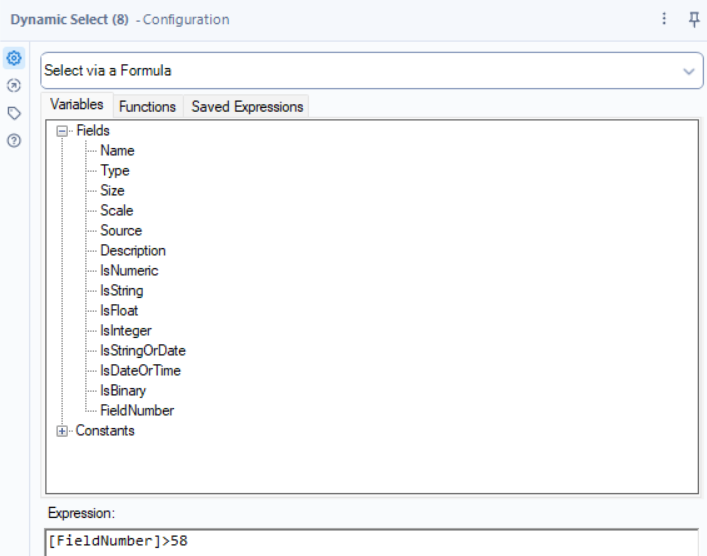The width and height of the screenshot is (707, 556).
Task: Click into the Expression formula box
Action: [x=372, y=542]
